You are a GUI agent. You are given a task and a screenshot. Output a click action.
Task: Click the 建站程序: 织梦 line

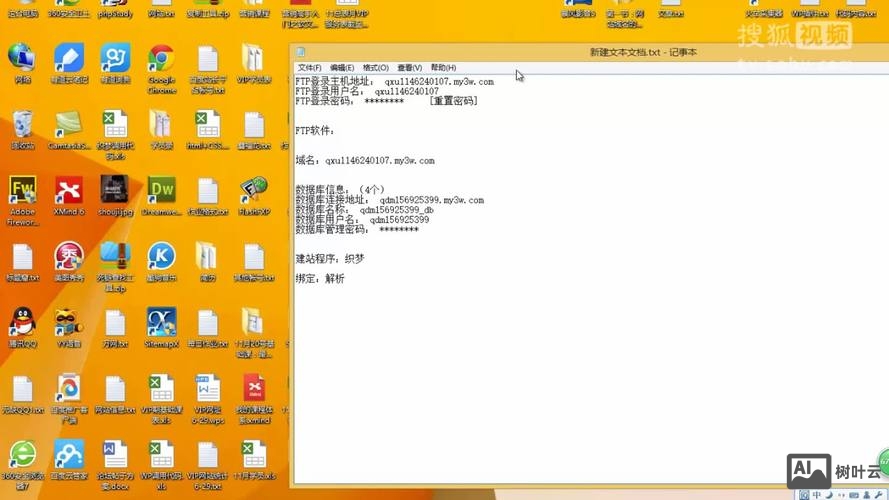[330, 259]
